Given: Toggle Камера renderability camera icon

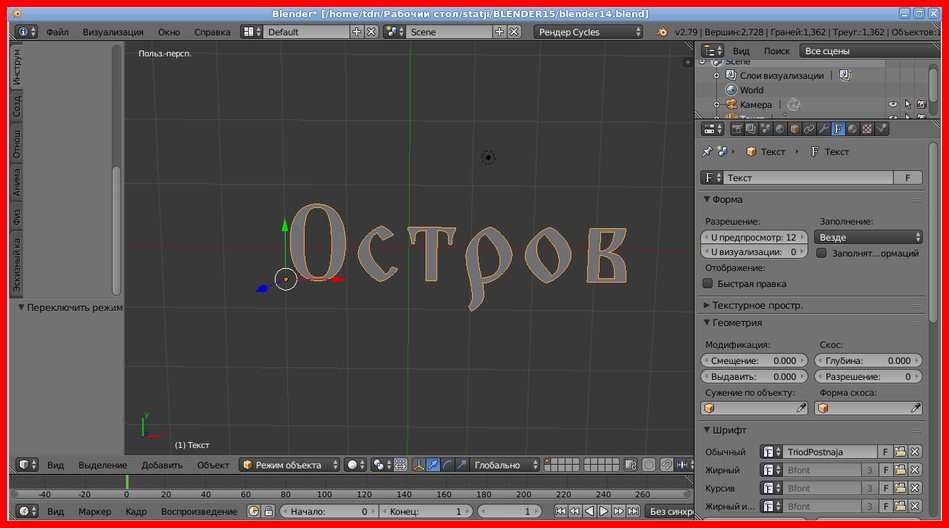Looking at the screenshot, I should (x=921, y=105).
